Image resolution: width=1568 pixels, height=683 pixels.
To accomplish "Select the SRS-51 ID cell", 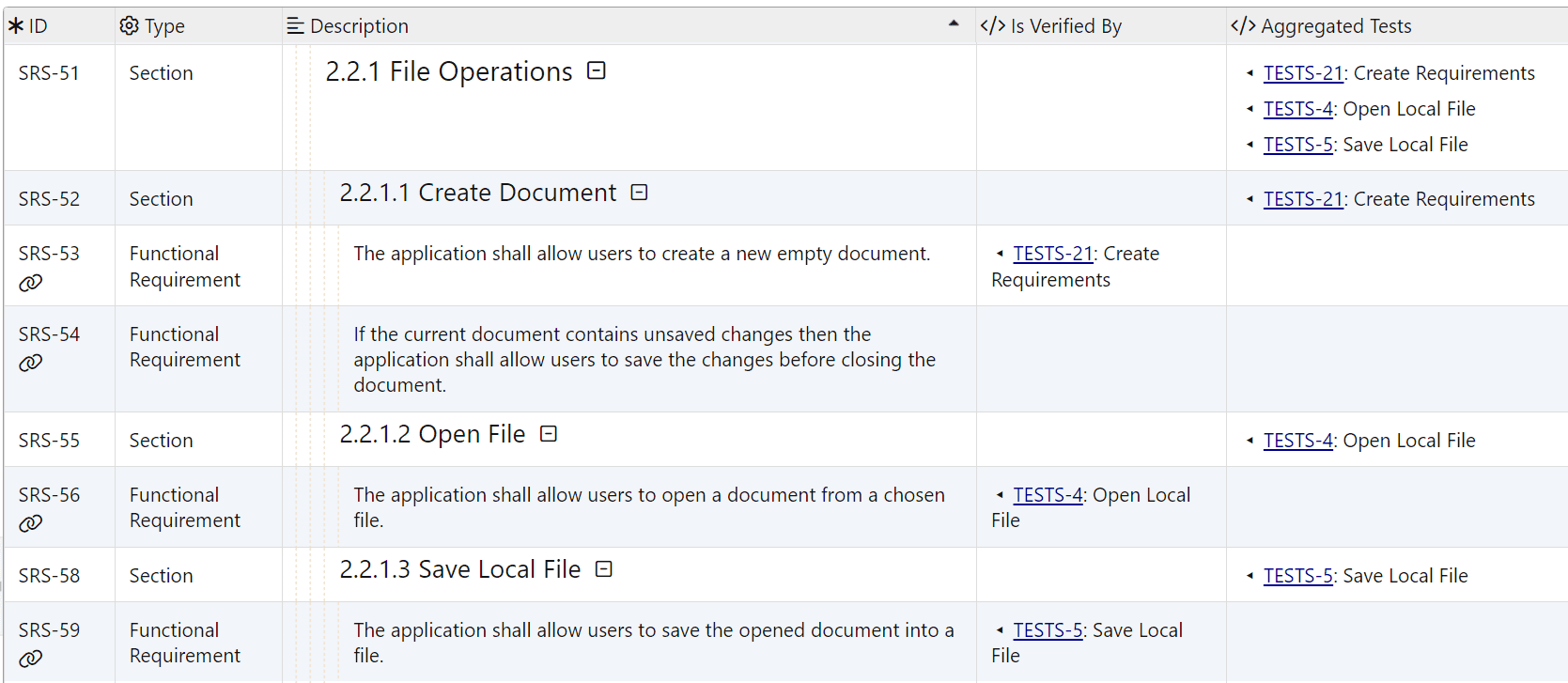I will pyautogui.click(x=59, y=108).
